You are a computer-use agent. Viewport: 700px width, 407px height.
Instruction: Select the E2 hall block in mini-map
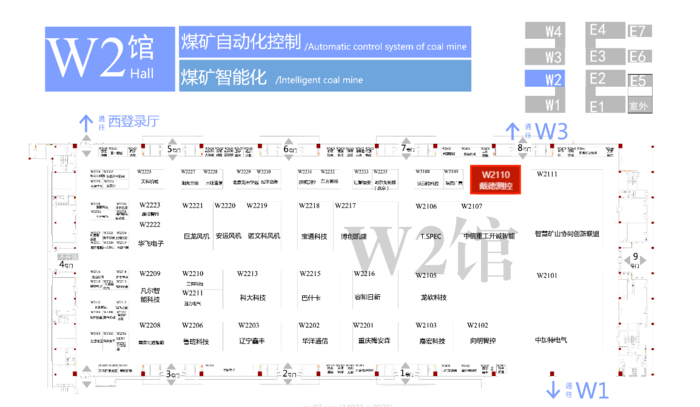tap(605, 79)
